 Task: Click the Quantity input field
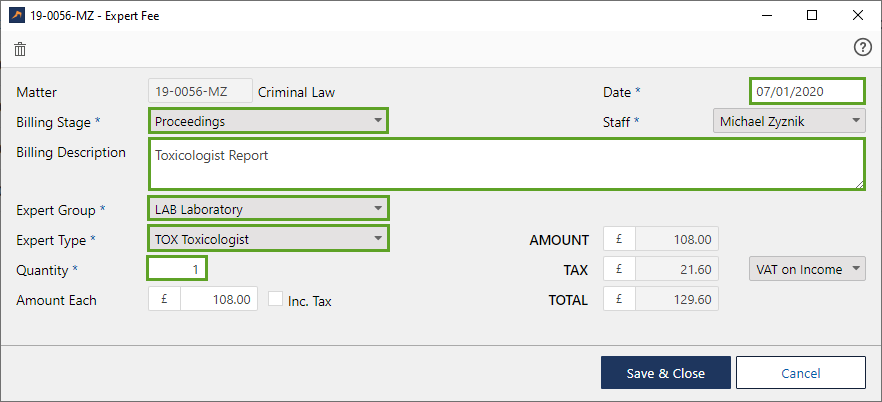(x=178, y=269)
